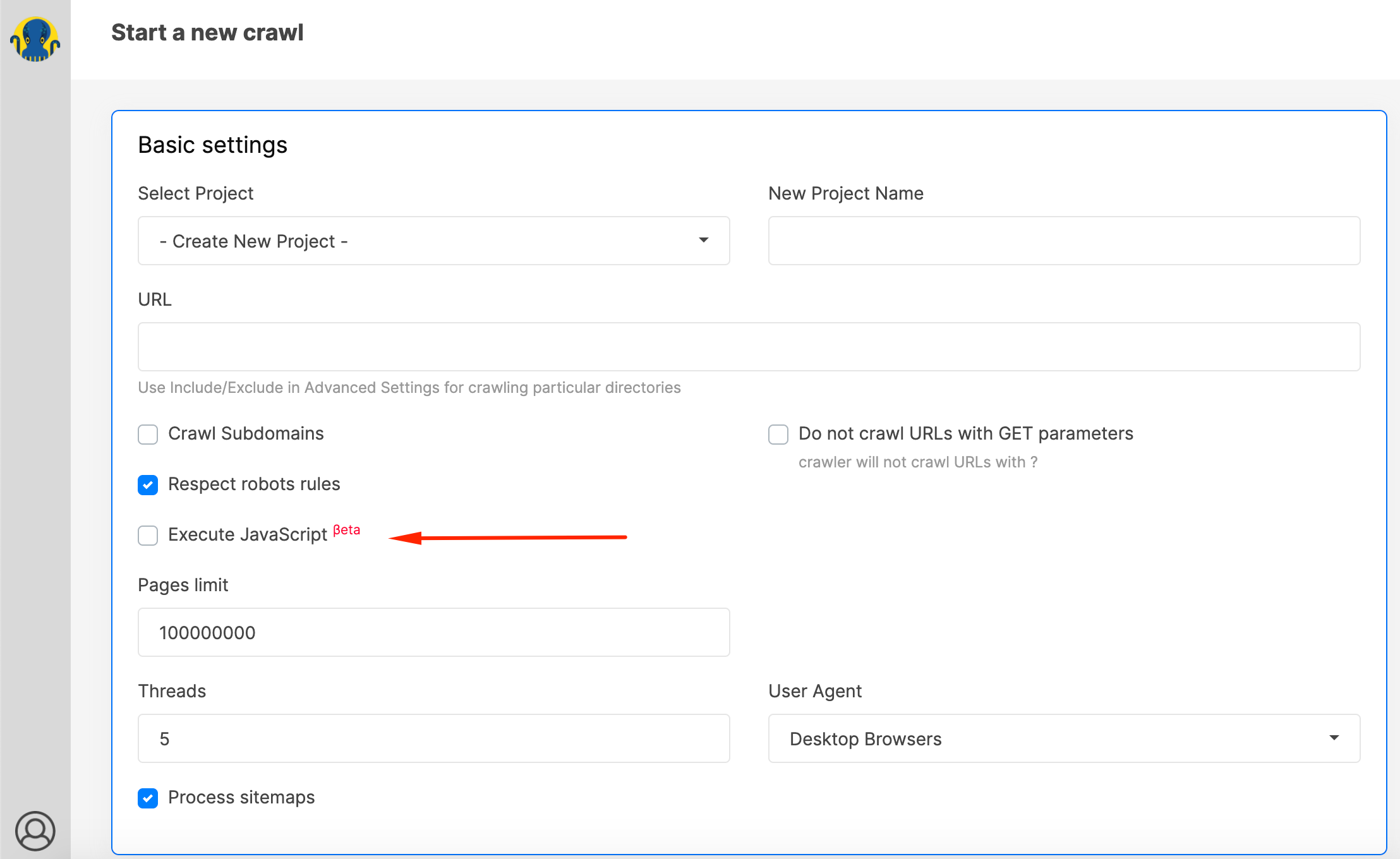Click the 'Start a new crawl' title
Image resolution: width=1400 pixels, height=859 pixels.
tap(207, 32)
